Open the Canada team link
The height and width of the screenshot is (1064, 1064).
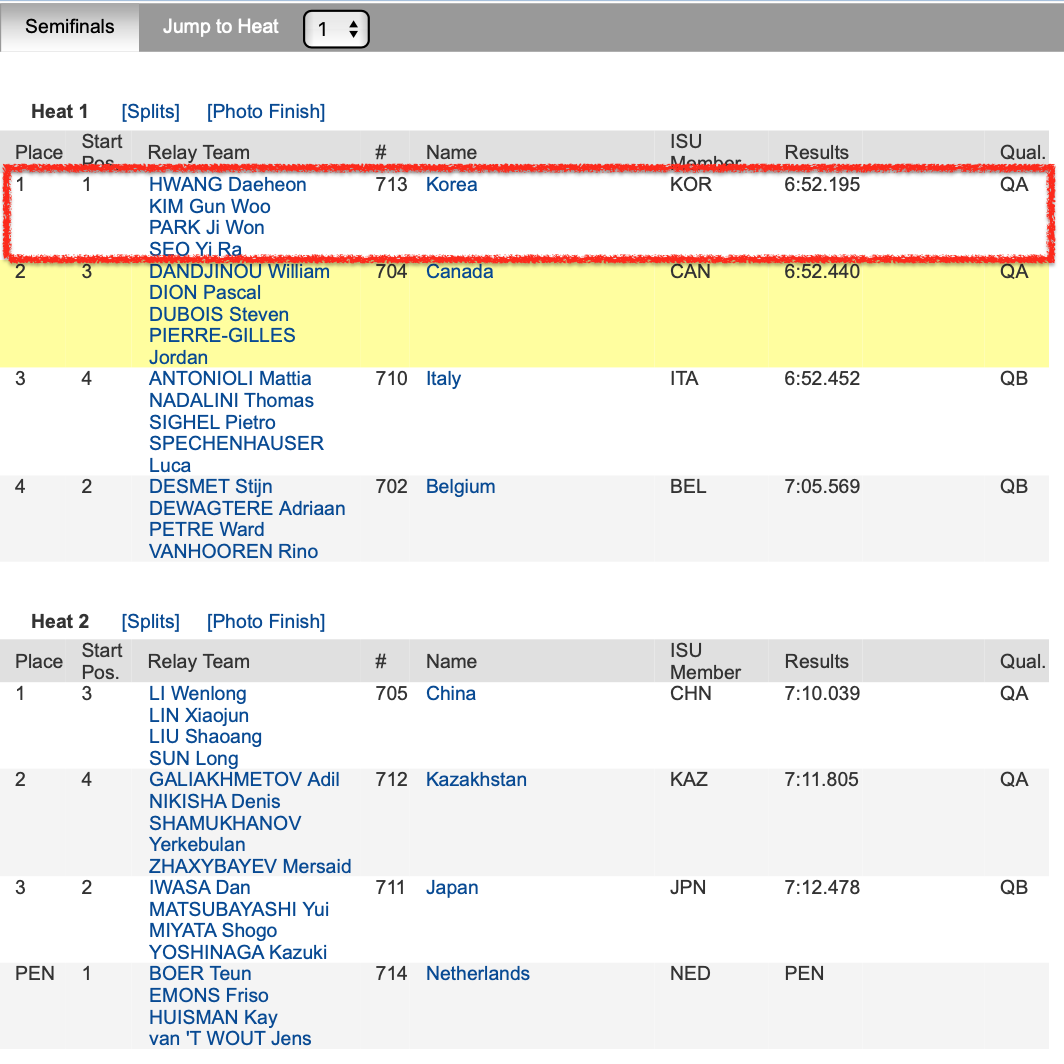point(459,271)
